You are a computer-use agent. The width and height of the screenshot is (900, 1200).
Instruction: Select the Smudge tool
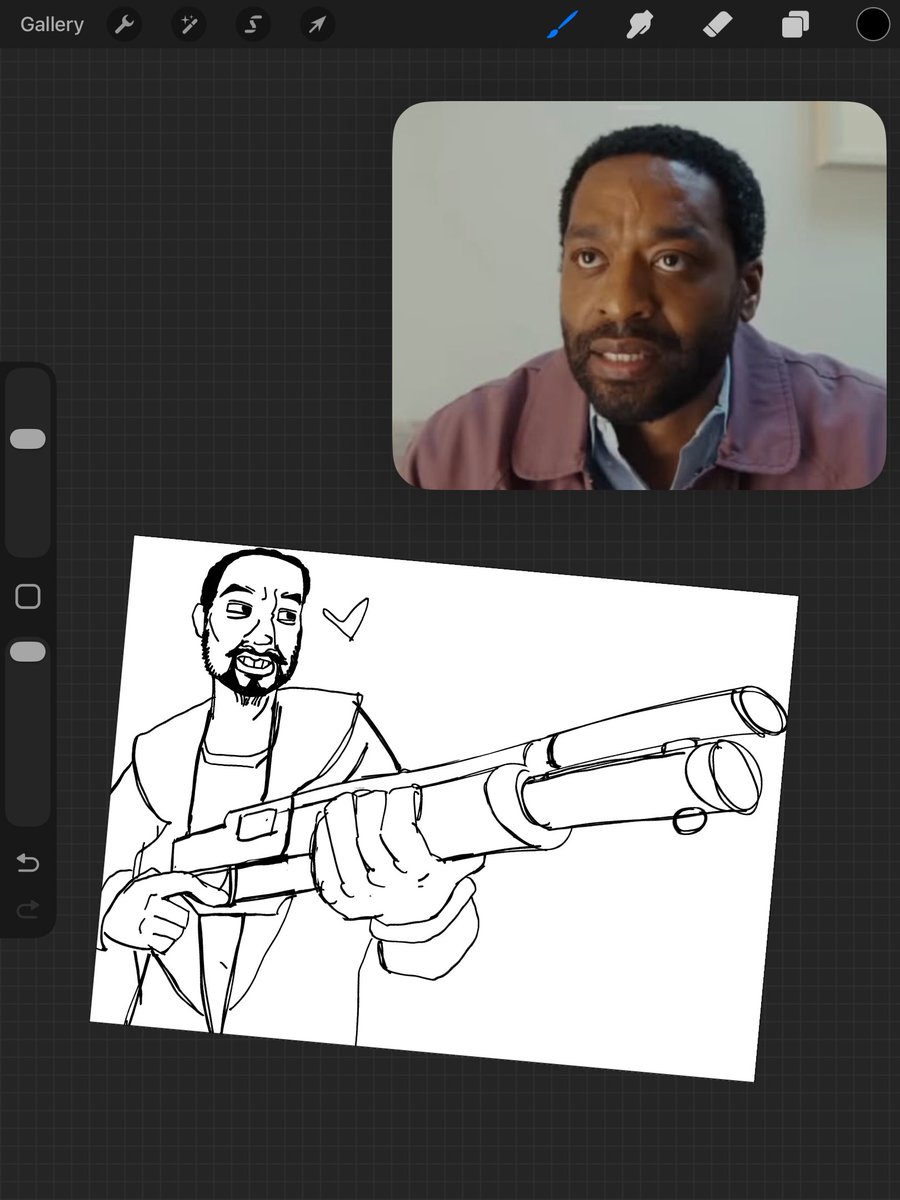pyautogui.click(x=640, y=25)
